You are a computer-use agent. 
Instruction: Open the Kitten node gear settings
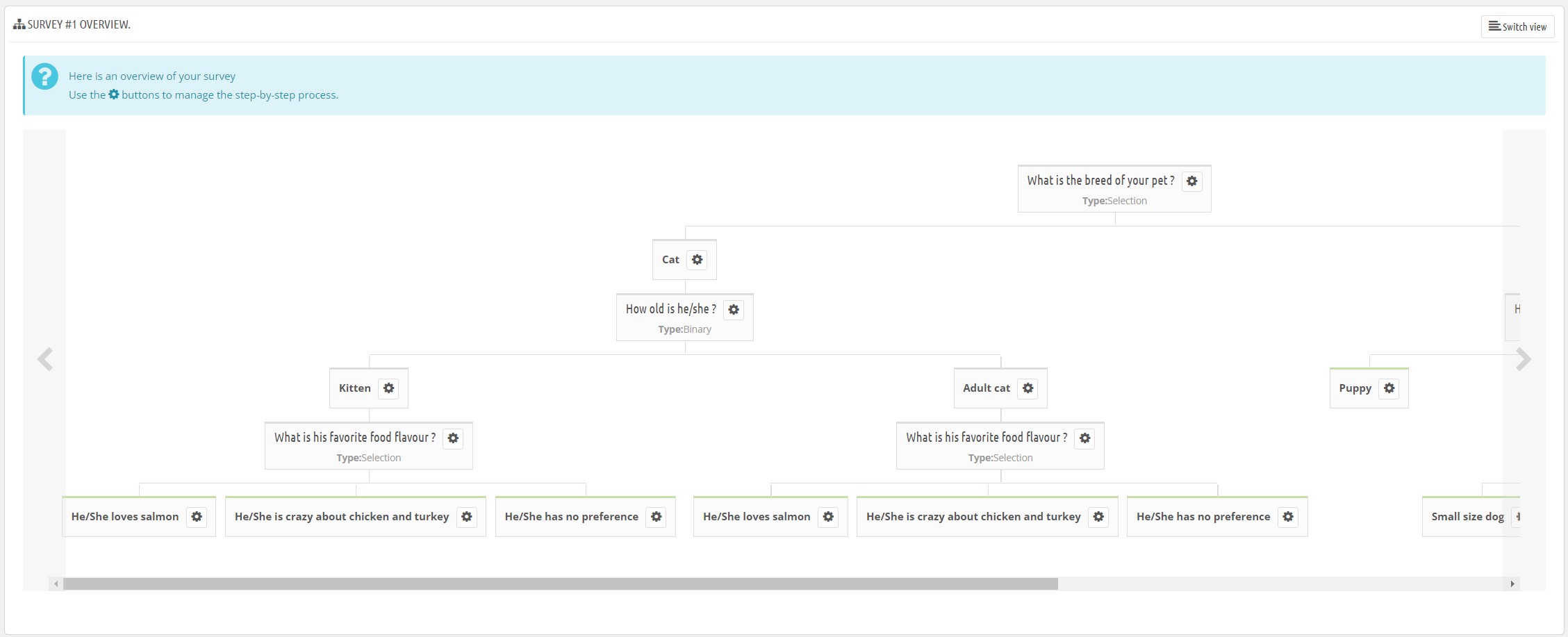pyautogui.click(x=389, y=388)
